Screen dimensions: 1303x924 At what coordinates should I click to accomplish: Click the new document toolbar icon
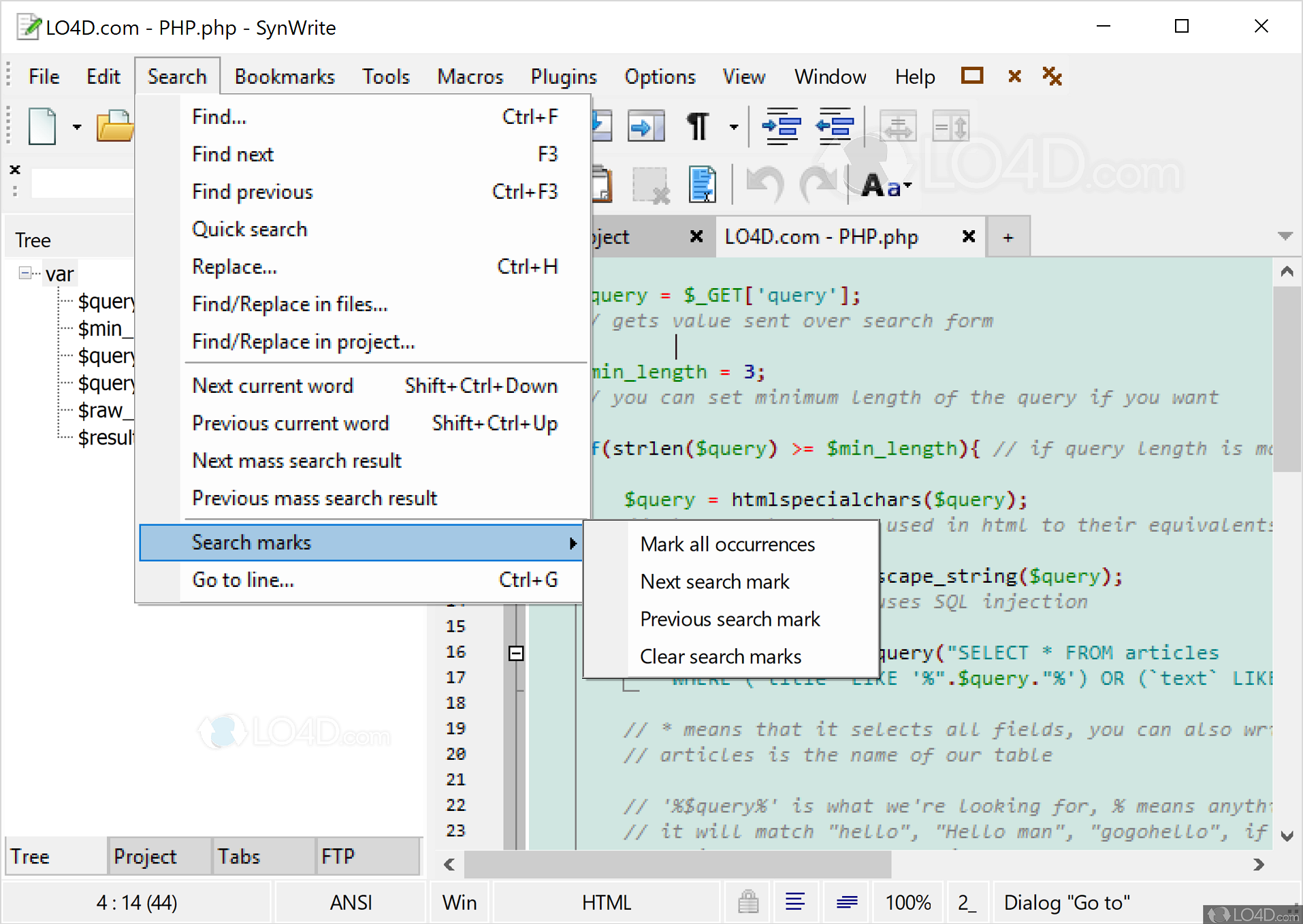click(42, 127)
